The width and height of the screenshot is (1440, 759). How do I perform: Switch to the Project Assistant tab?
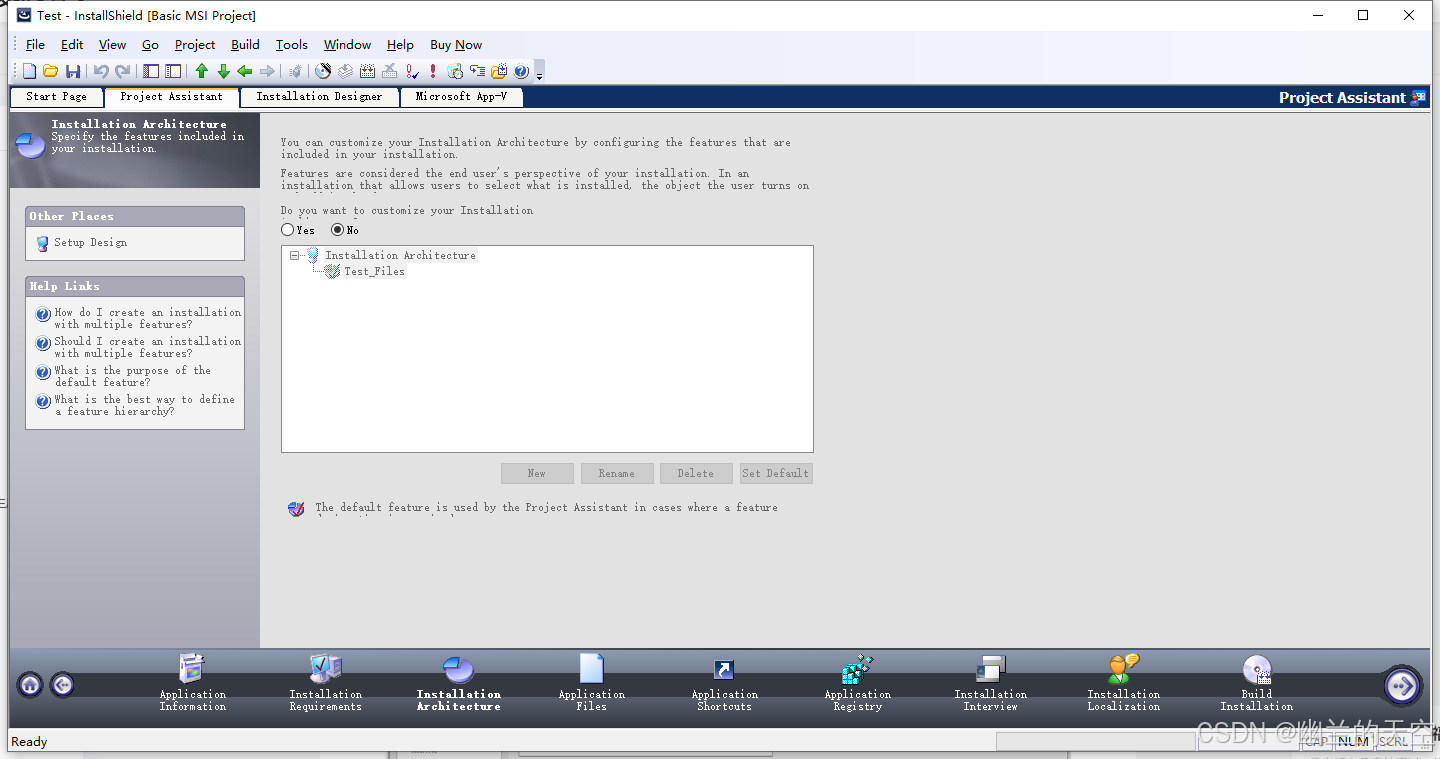coord(171,97)
